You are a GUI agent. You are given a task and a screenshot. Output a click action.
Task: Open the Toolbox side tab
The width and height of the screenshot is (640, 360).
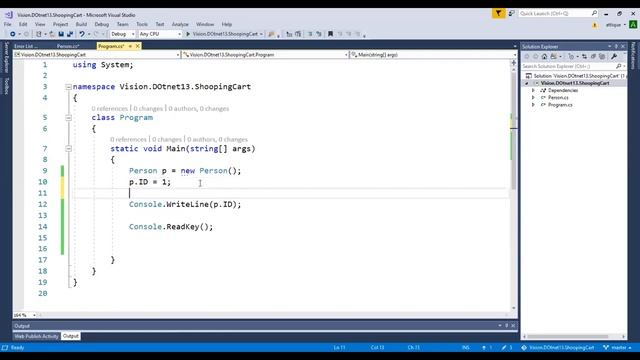pos(6,86)
